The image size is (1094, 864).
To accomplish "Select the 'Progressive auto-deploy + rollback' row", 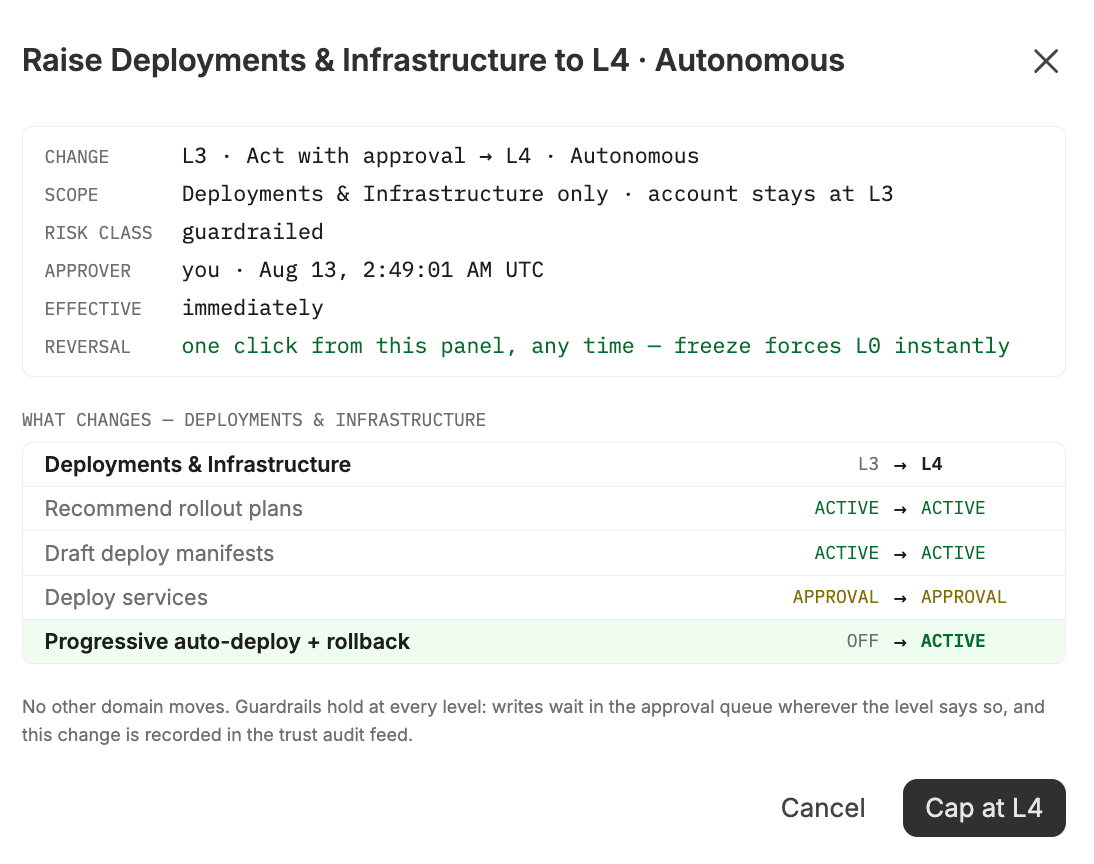I will pos(544,641).
